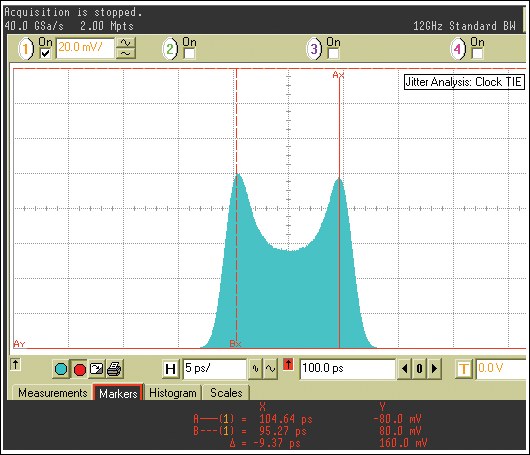Decrease vertical scale with small wave button
530x455 pixels.
click(126, 53)
